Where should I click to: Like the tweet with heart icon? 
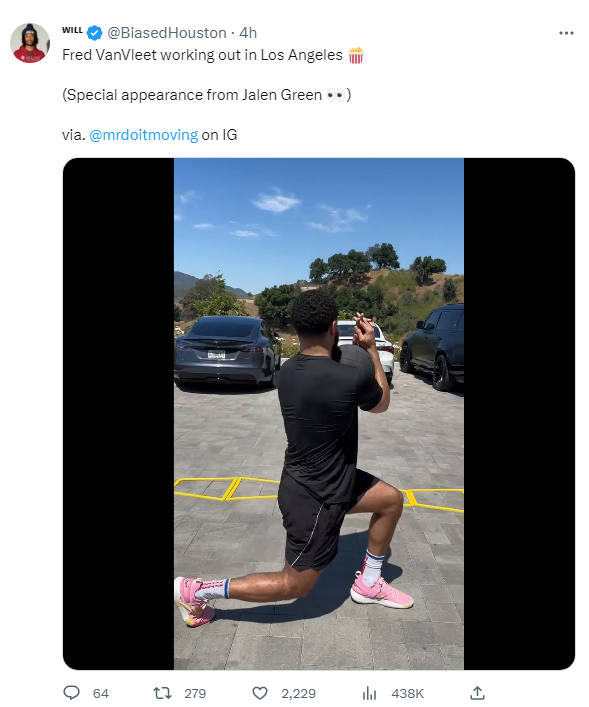coord(260,693)
